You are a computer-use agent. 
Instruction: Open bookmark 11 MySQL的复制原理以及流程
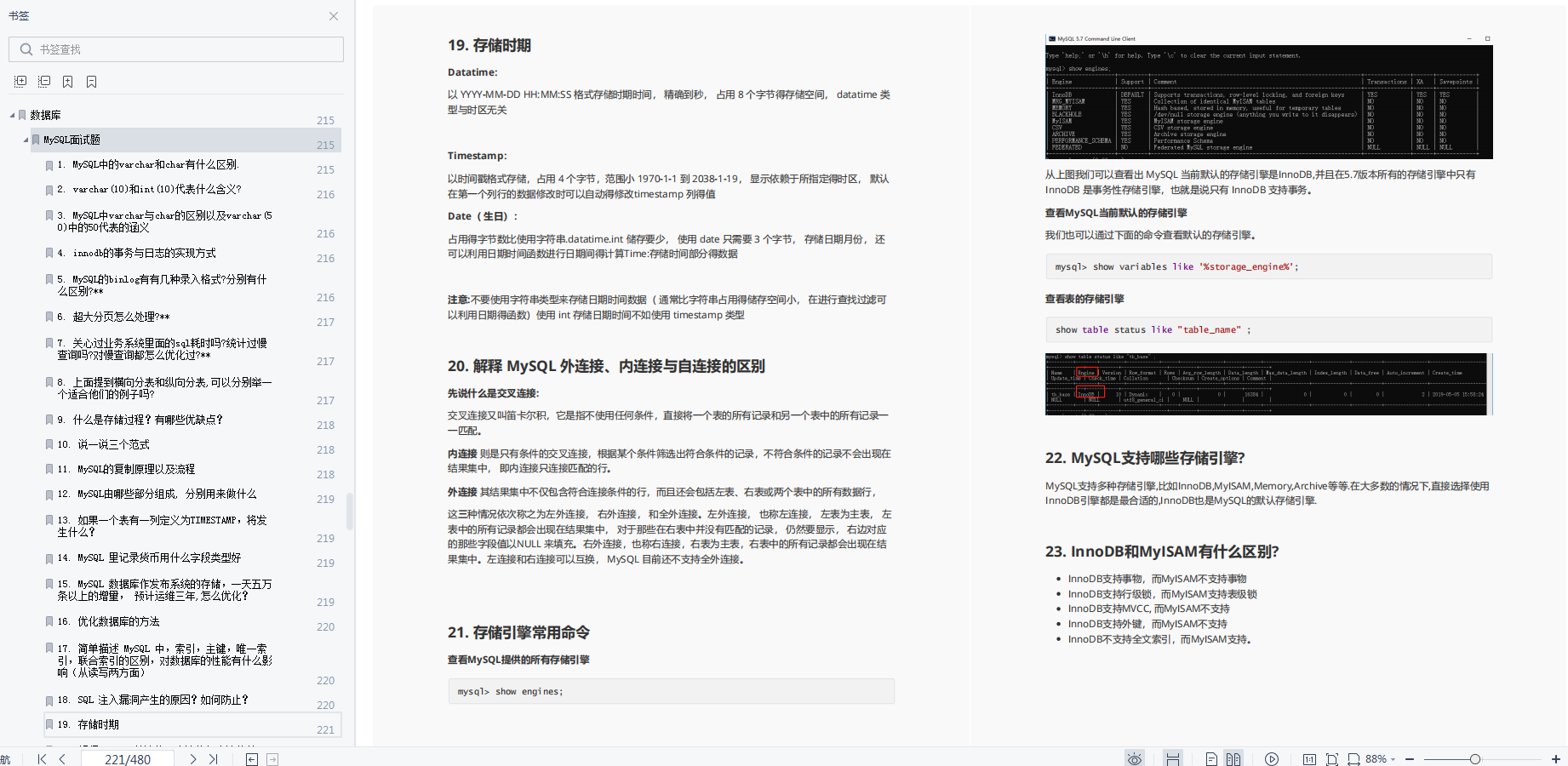tap(126, 469)
